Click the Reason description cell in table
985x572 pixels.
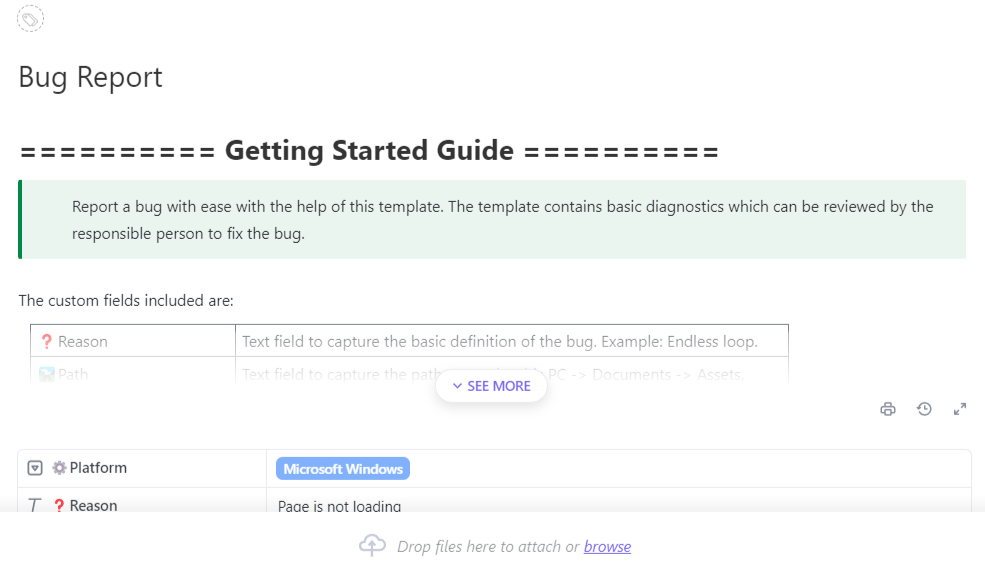(500, 342)
